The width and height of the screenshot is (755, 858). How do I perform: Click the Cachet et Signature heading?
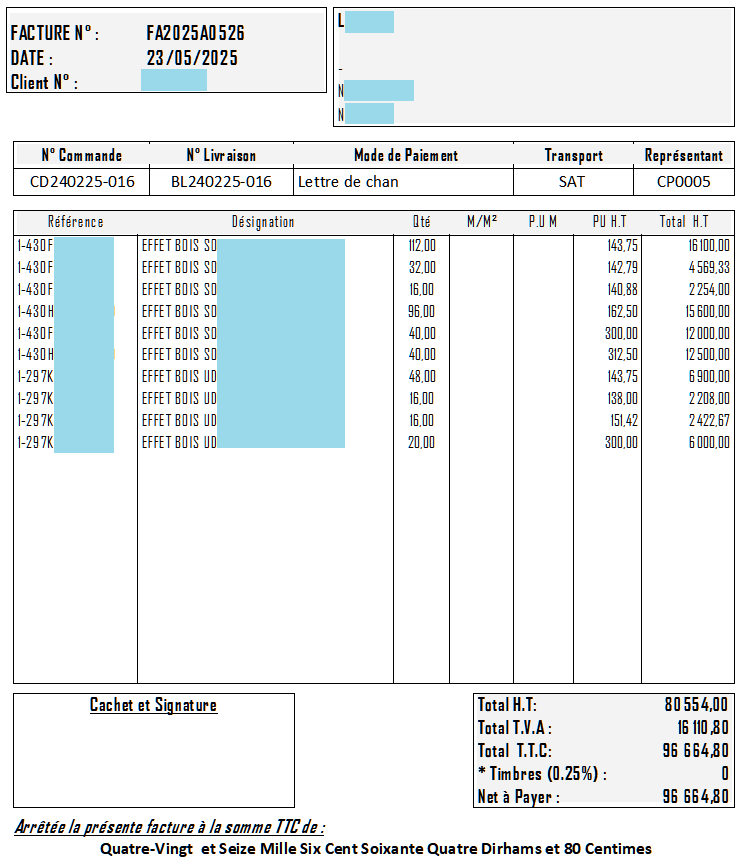click(153, 705)
